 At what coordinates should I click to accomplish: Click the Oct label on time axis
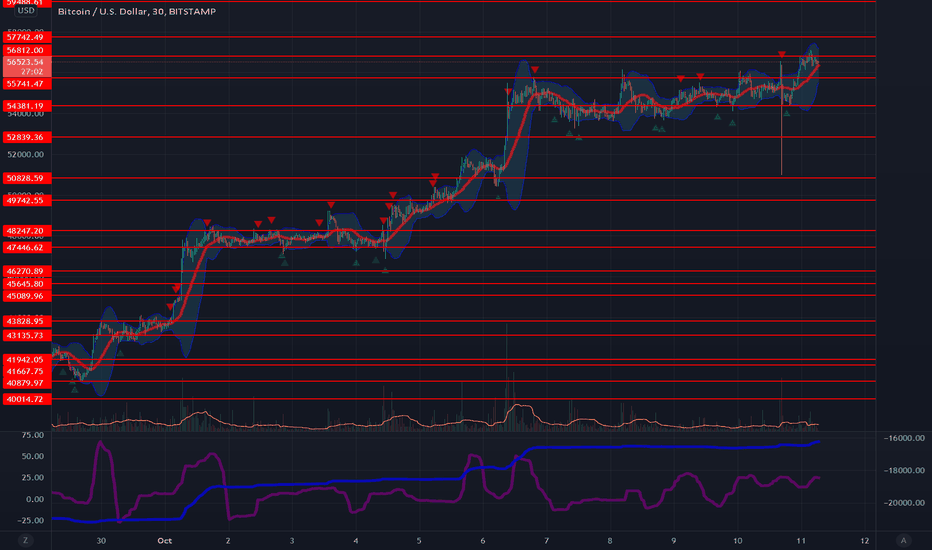pos(165,540)
